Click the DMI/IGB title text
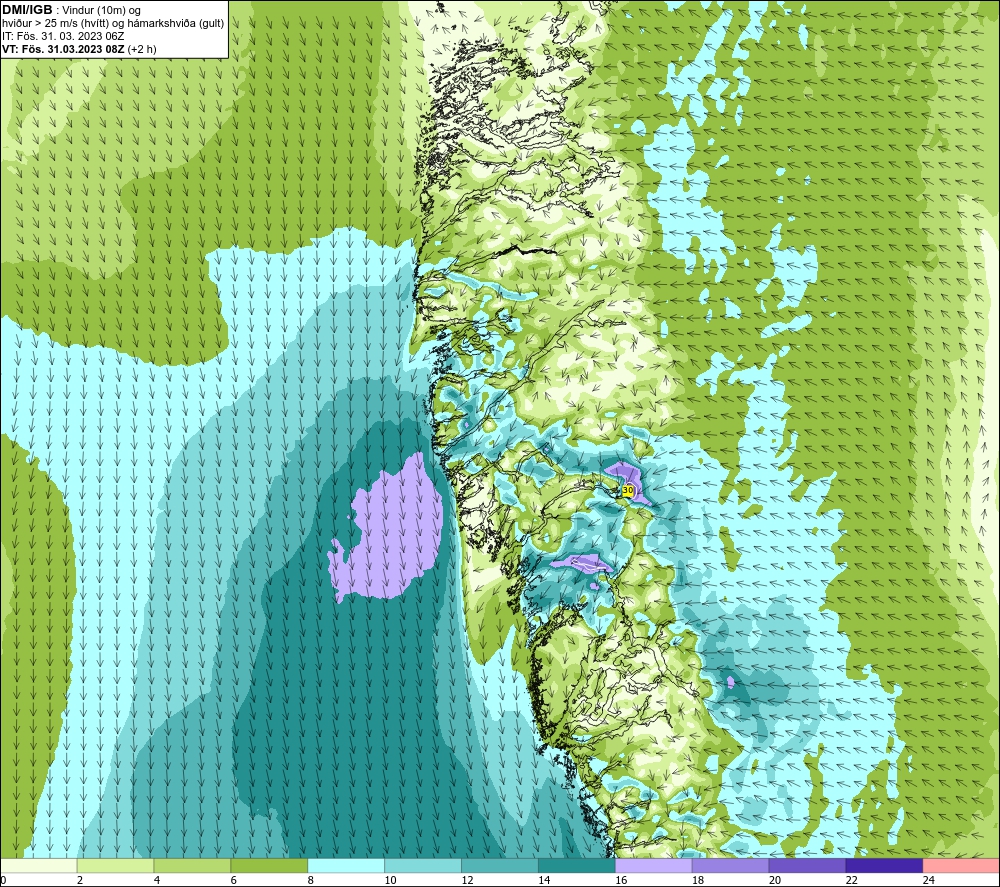Viewport: 1000px width, 887px height. click(27, 10)
